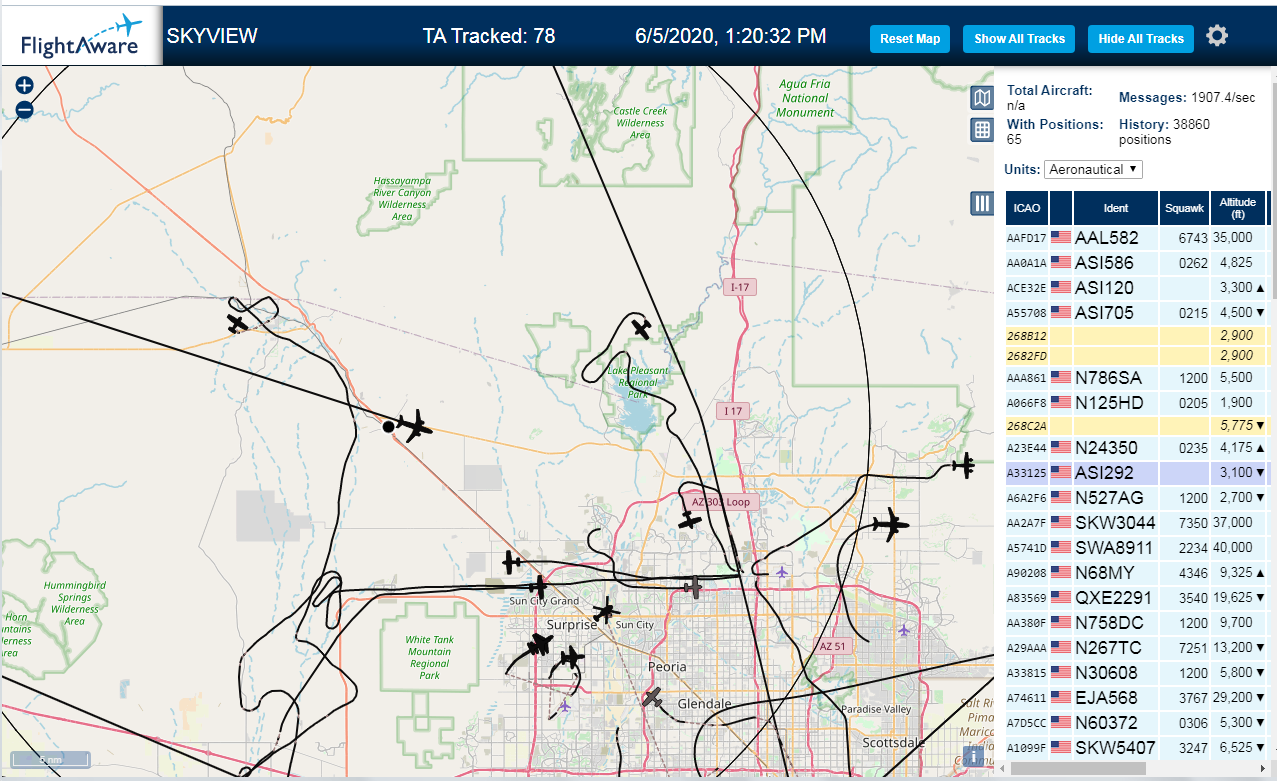Sort table by ICAO column header
The width and height of the screenshot is (1277, 781).
click(1026, 208)
